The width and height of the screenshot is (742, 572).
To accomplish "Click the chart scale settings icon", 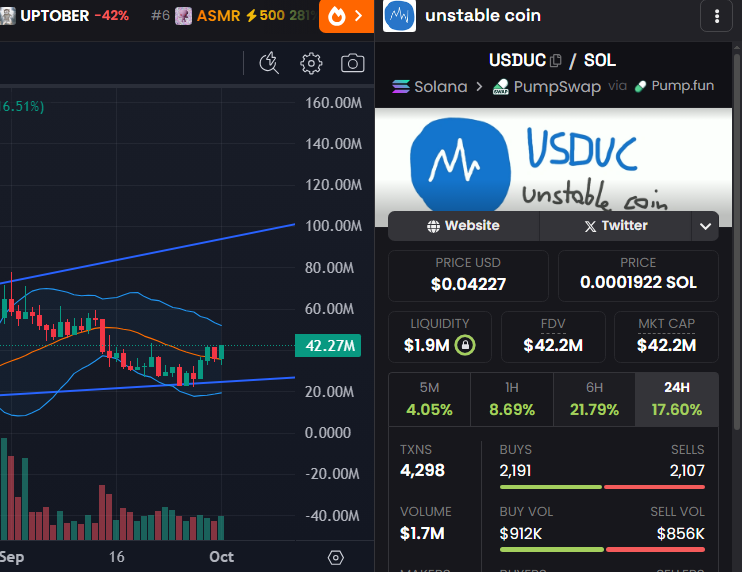I will (336, 557).
